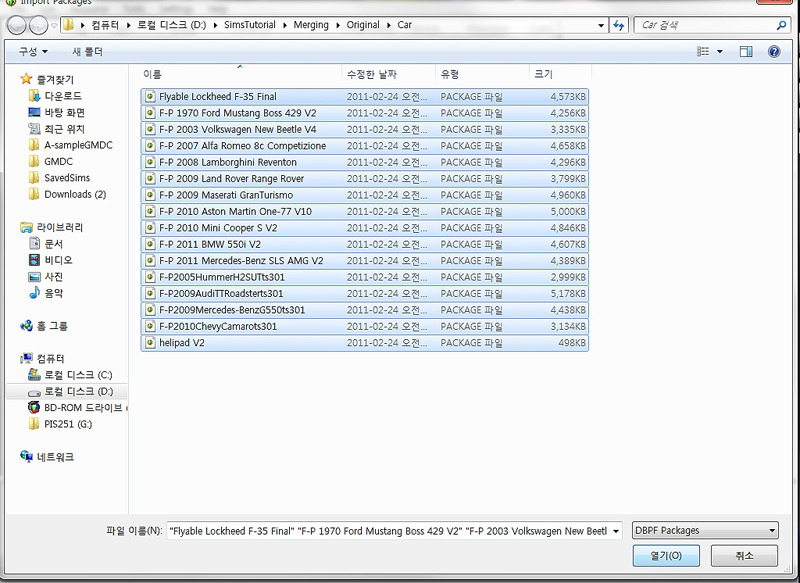The height and width of the screenshot is (583, 800).
Task: Sort by the 수정한 날짜 date column header
Action: pyautogui.click(x=388, y=74)
